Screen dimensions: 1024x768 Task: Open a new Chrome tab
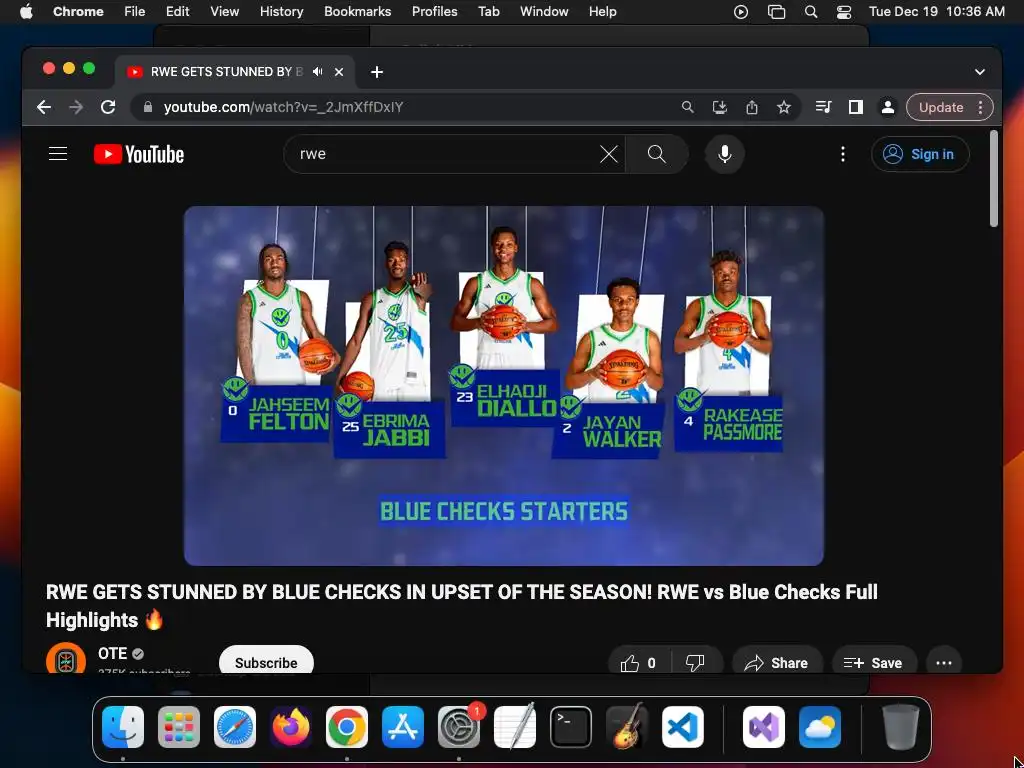click(x=377, y=72)
